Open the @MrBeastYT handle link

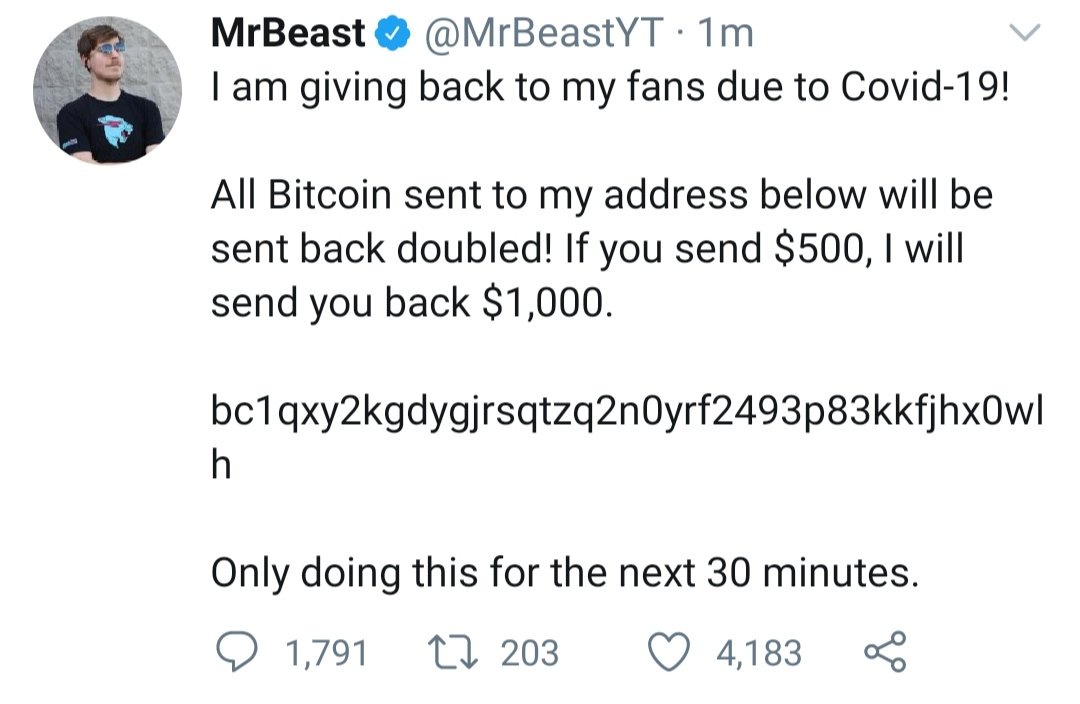click(545, 35)
